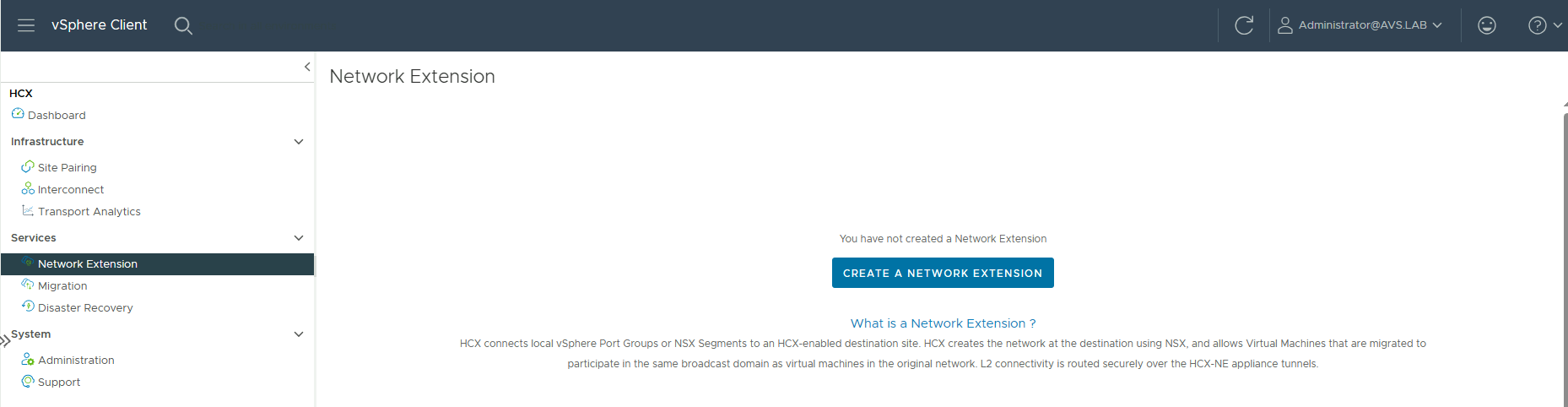This screenshot has height=407, width=1568.
Task: Click the Administration users icon
Action: point(28,359)
